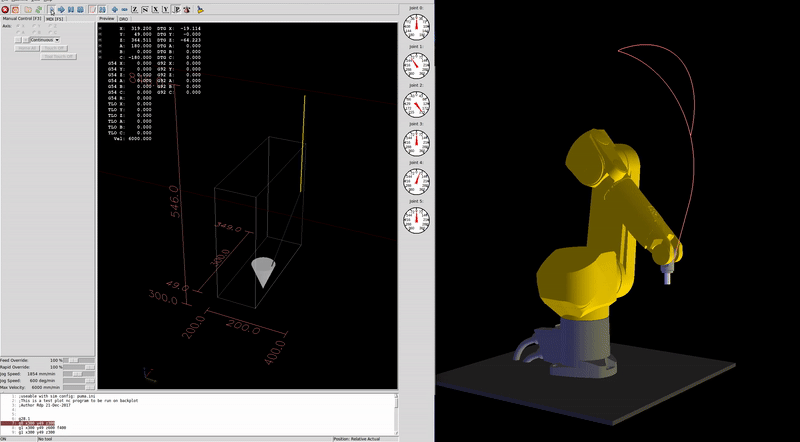This screenshot has width=800, height=442.
Task: Switch preview to perspective P view
Action: (x=177, y=10)
